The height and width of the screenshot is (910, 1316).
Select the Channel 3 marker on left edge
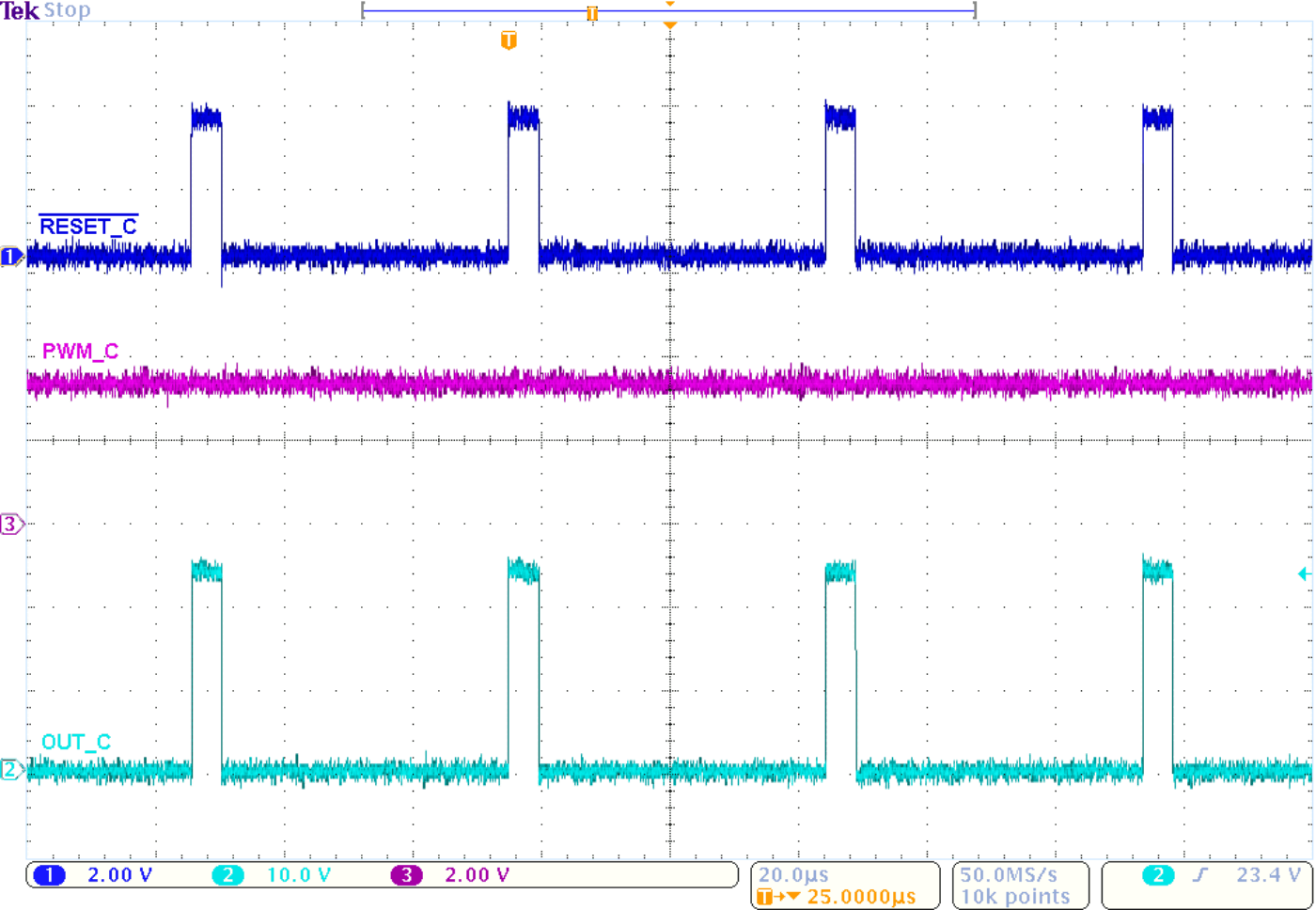pyautogui.click(x=11, y=524)
